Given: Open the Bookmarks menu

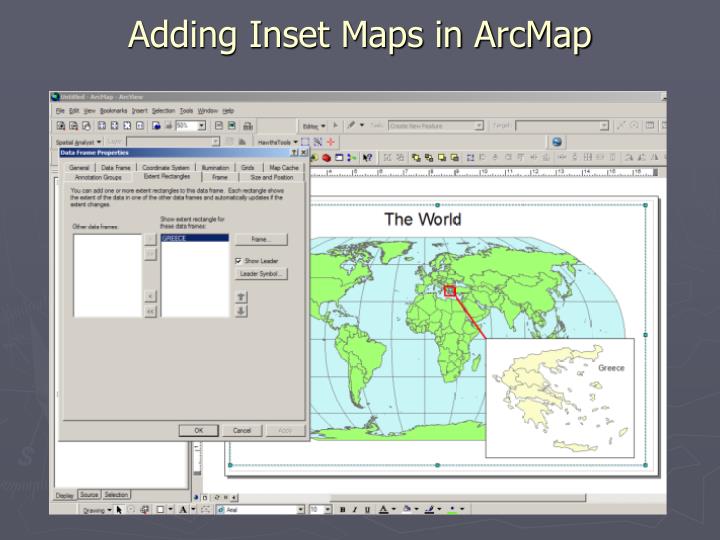Looking at the screenshot, I should [114, 110].
